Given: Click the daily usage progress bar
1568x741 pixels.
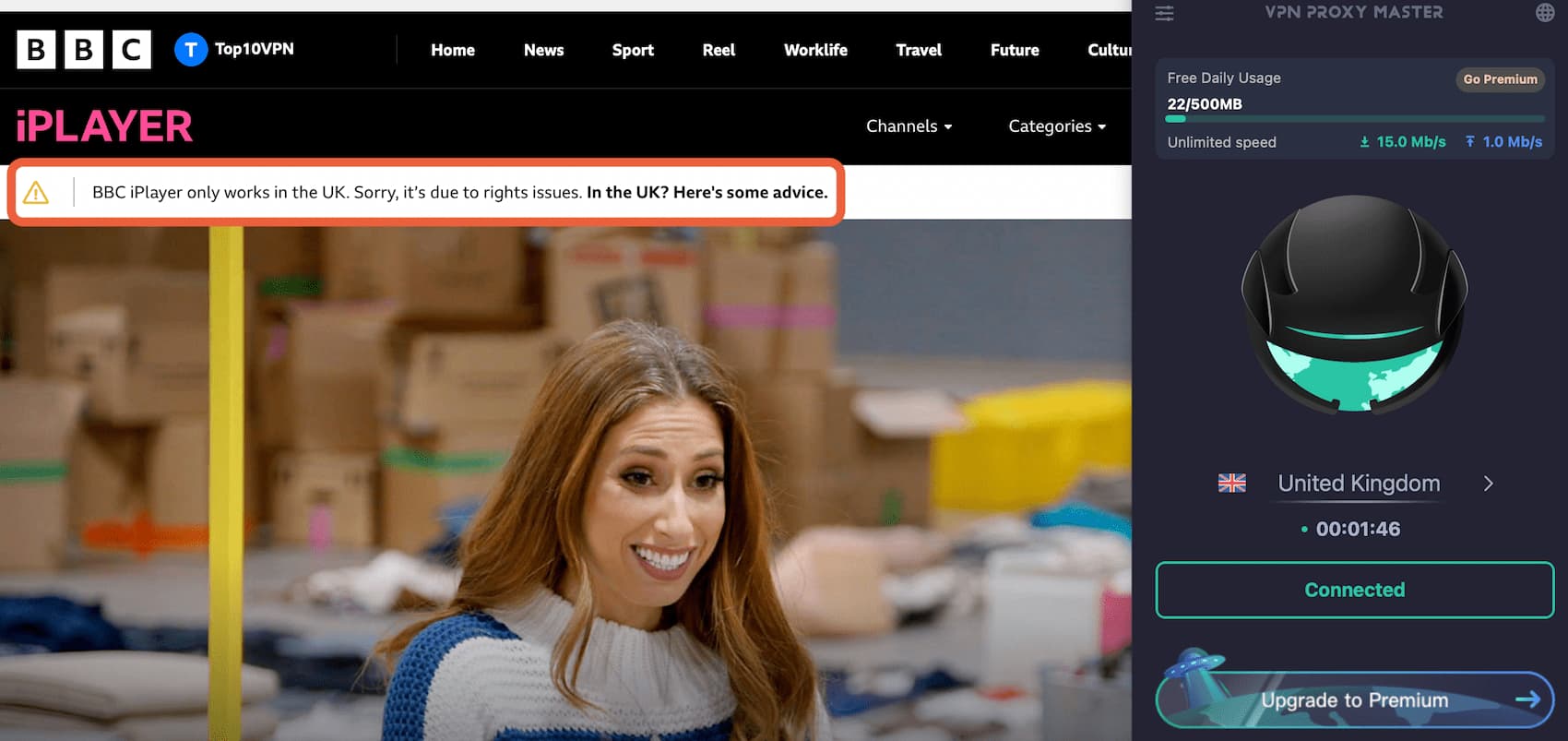Looking at the screenshot, I should point(1354,119).
